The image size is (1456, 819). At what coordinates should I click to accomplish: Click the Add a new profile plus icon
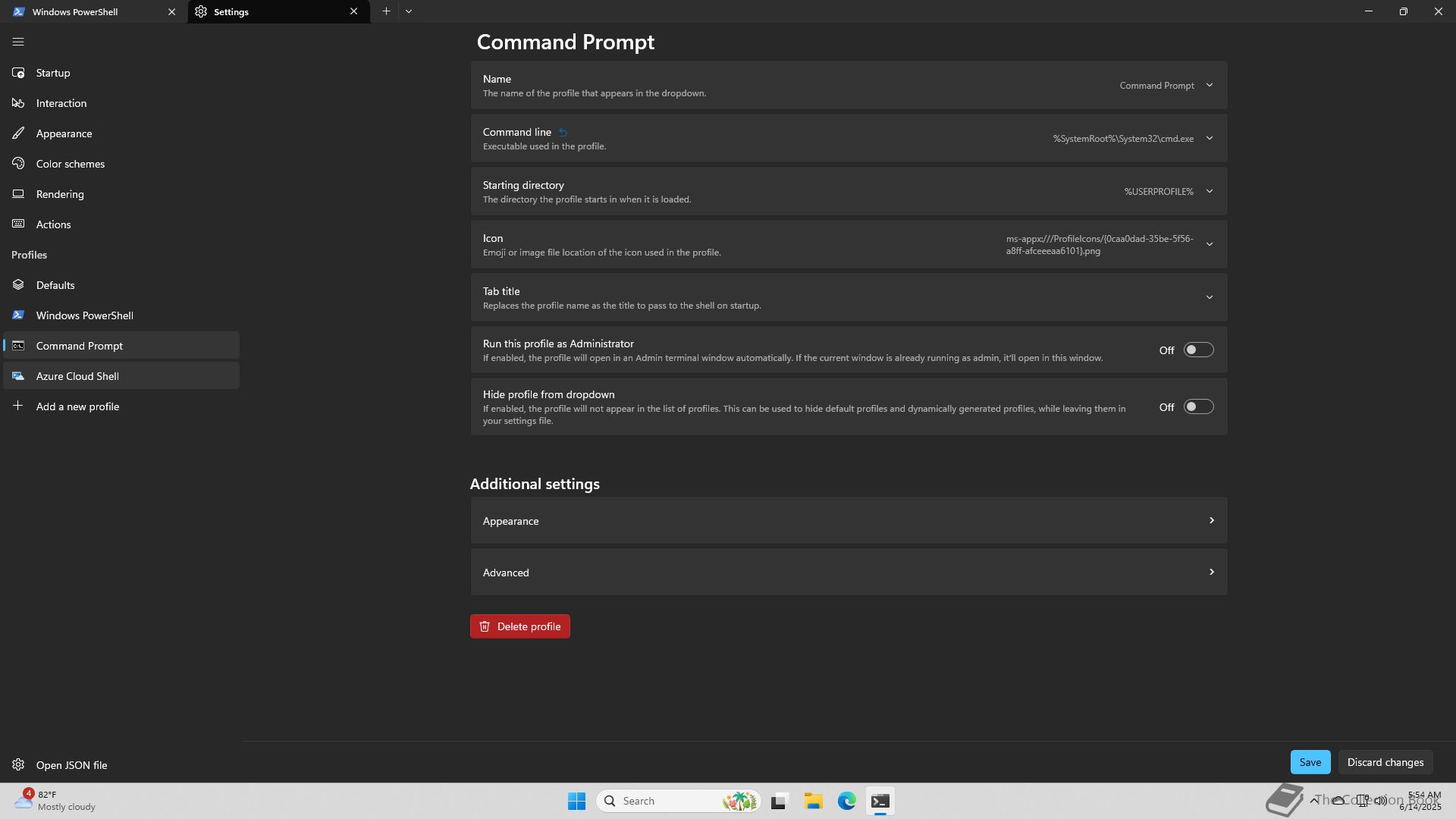[x=18, y=406]
